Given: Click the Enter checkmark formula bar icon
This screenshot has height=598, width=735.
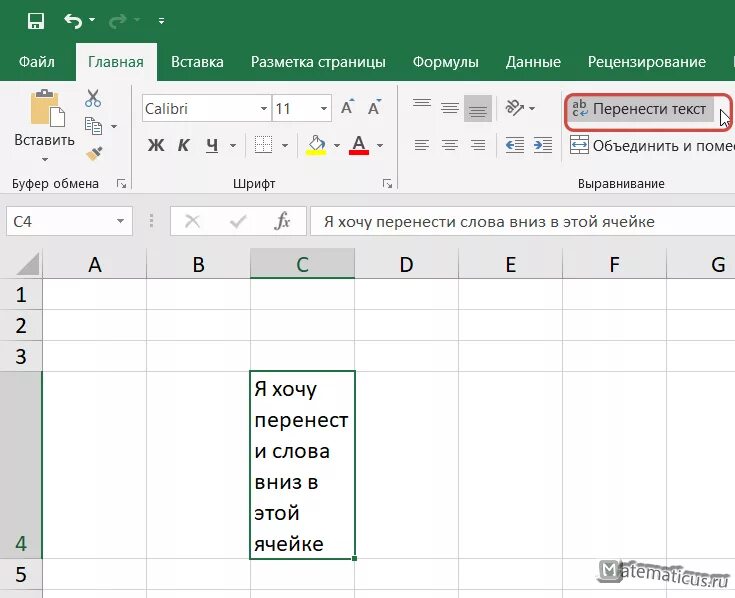Looking at the screenshot, I should [238, 221].
